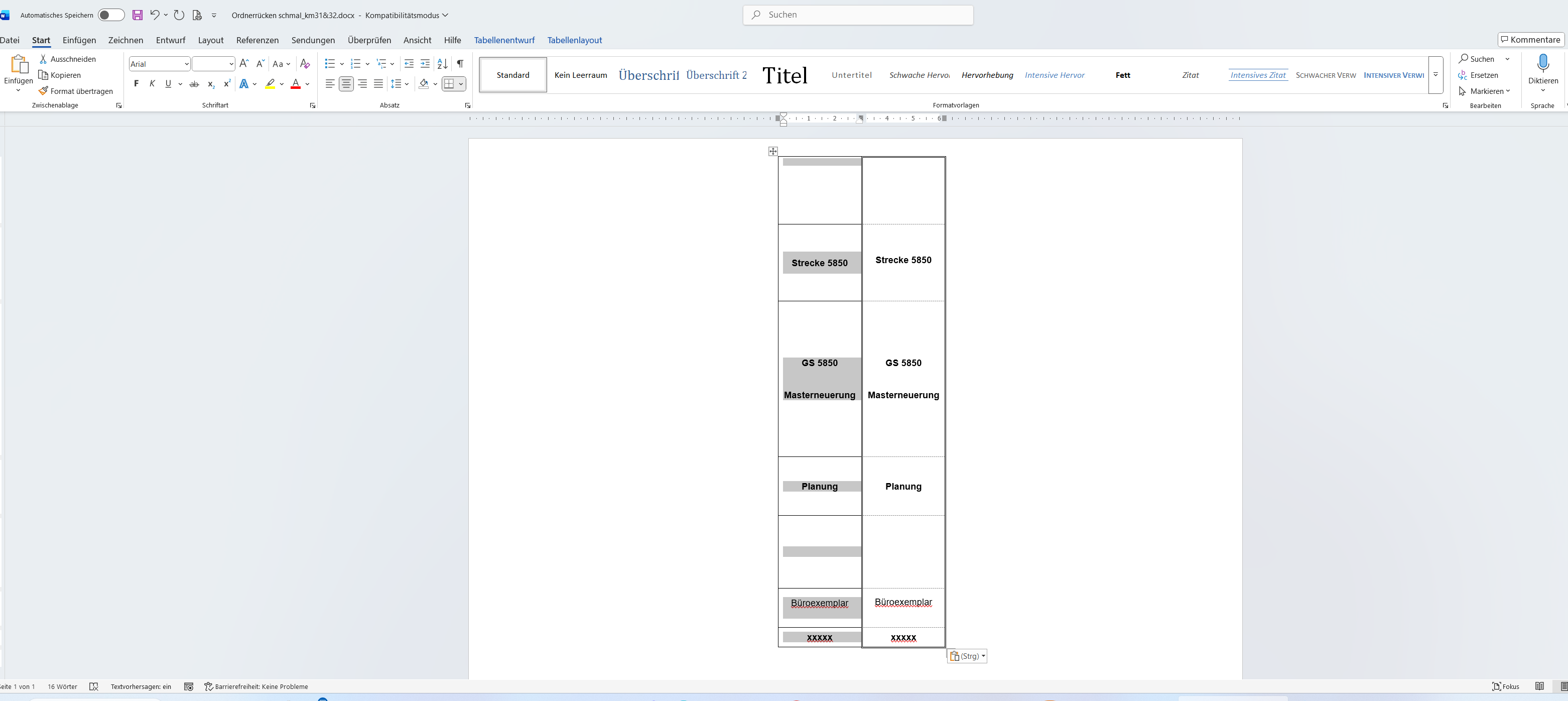Screen dimensions: 1568x701
Task: Toggle bold formatting with F button
Action: point(136,84)
